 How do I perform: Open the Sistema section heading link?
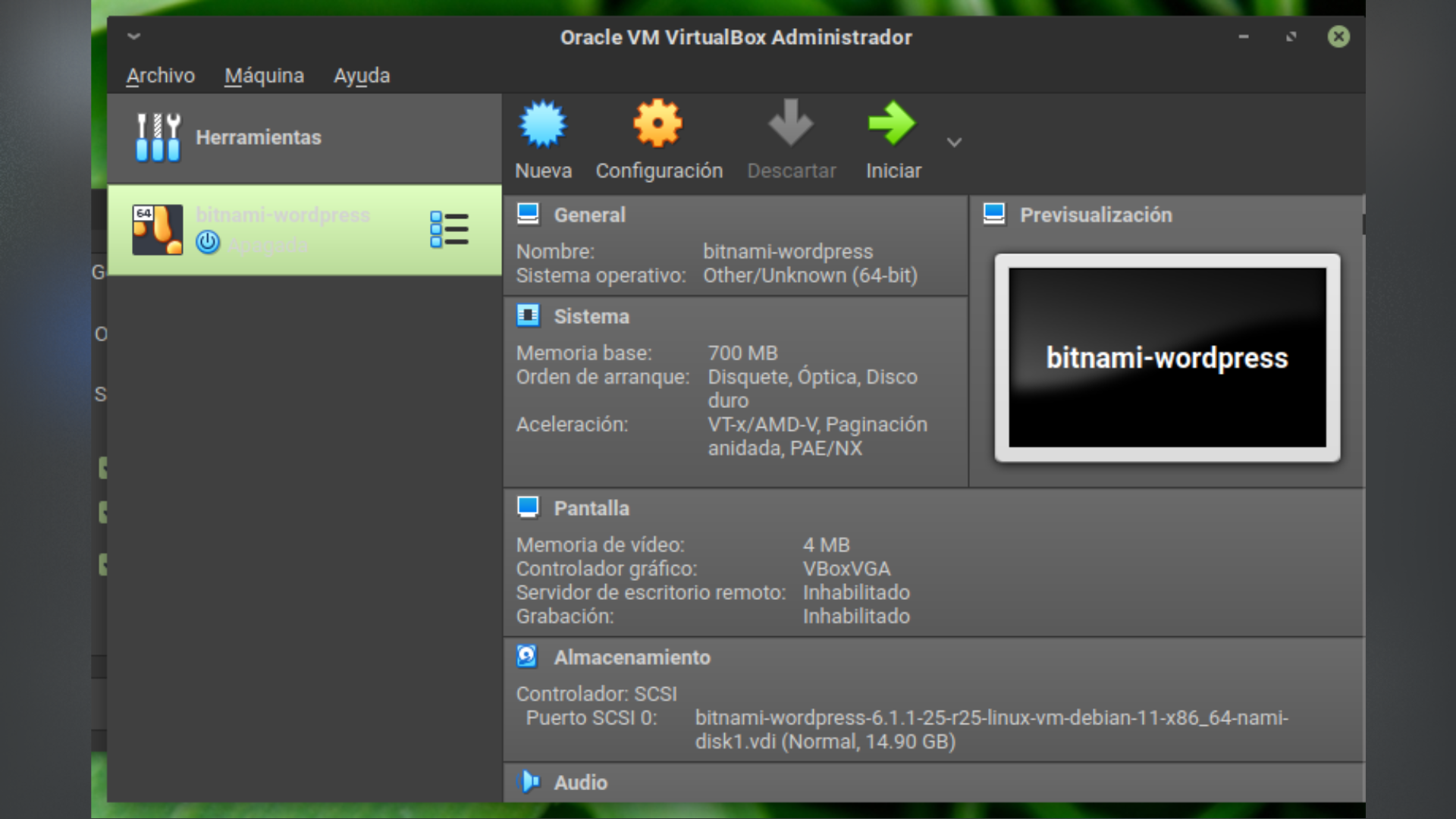(591, 316)
